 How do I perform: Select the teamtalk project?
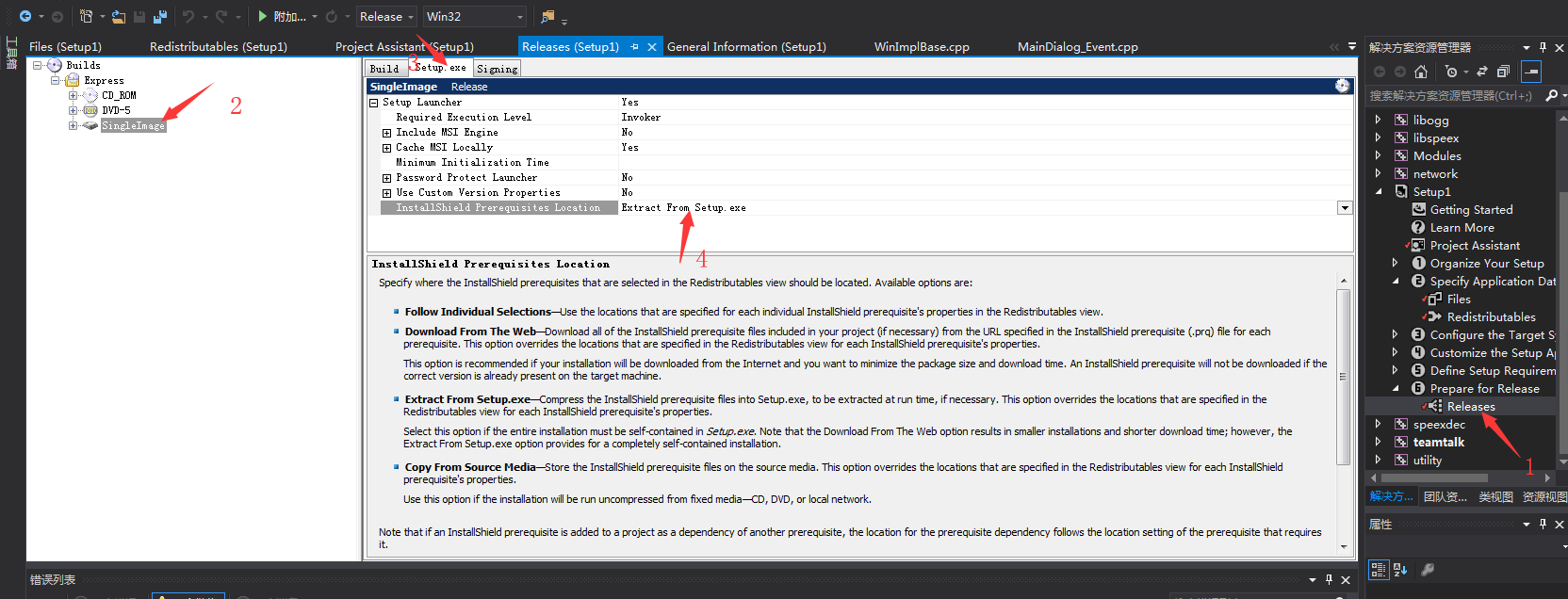[x=1438, y=442]
